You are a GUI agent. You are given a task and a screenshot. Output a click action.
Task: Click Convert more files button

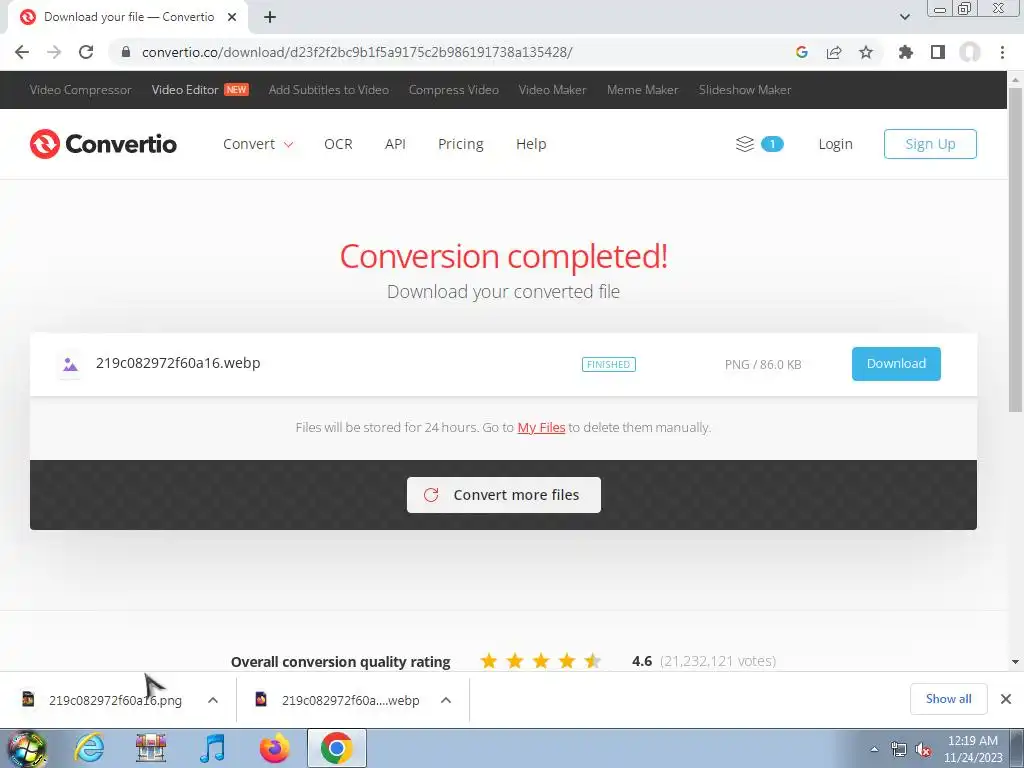coord(504,495)
